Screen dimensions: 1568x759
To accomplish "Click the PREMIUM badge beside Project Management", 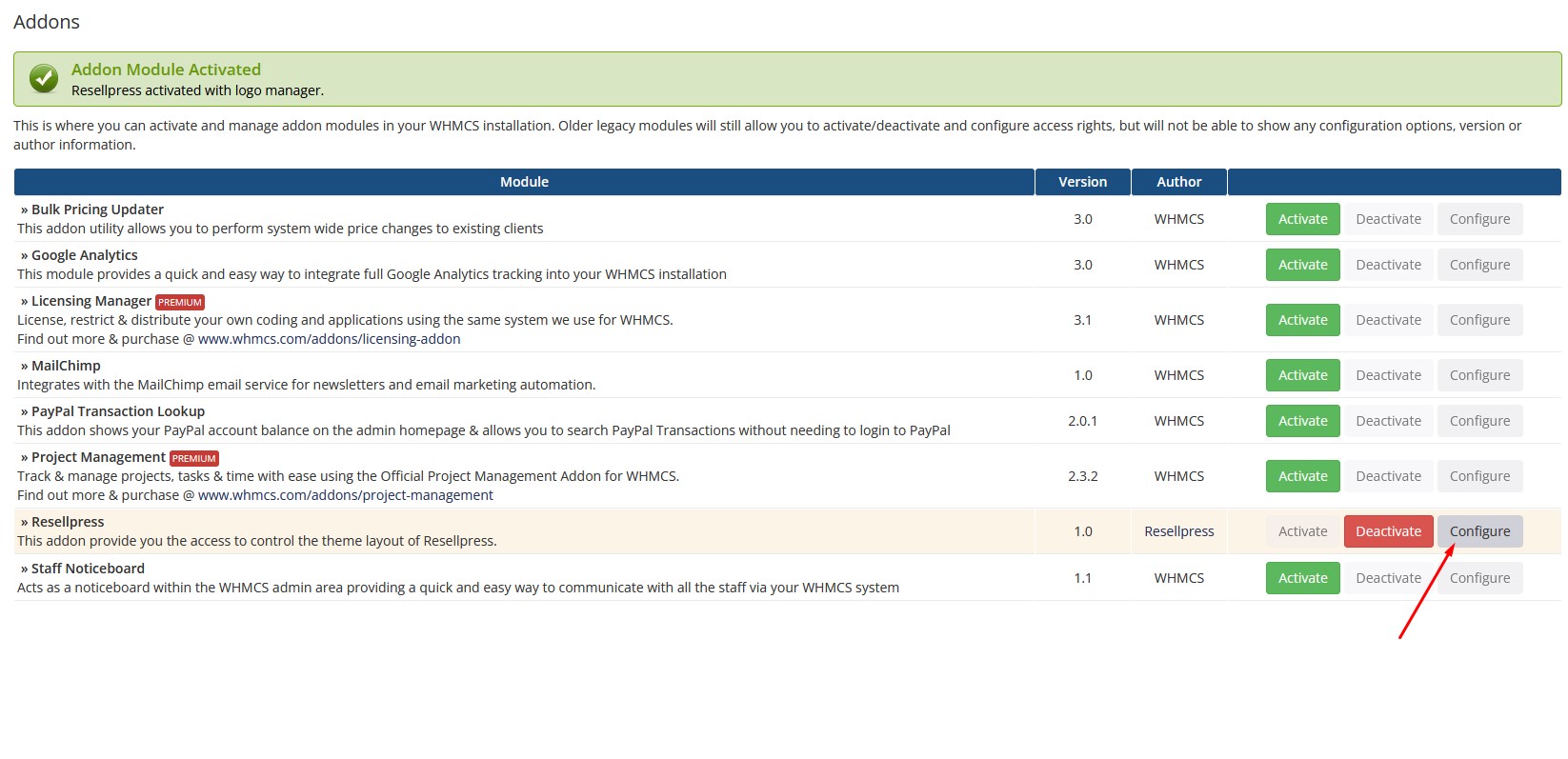I will pyautogui.click(x=194, y=458).
